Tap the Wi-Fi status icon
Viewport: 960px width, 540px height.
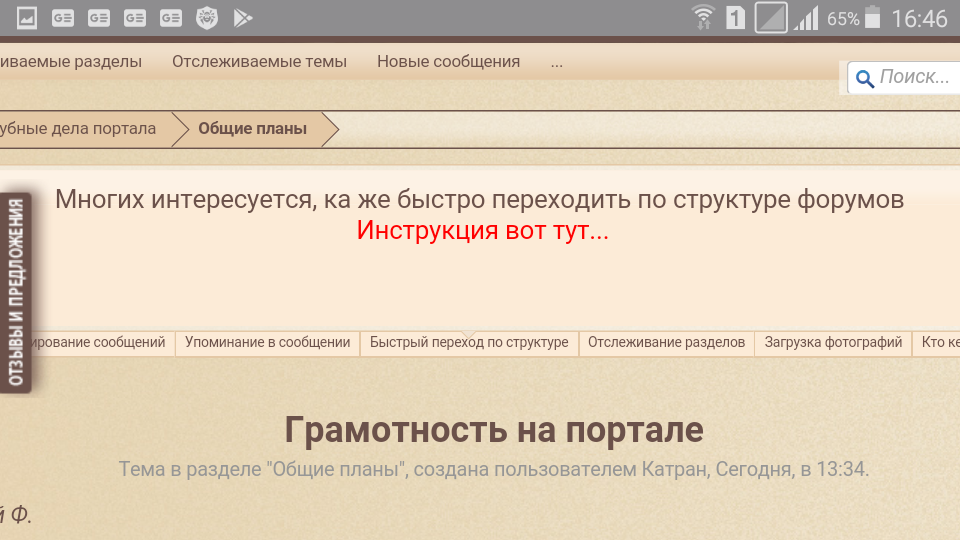[x=703, y=17]
